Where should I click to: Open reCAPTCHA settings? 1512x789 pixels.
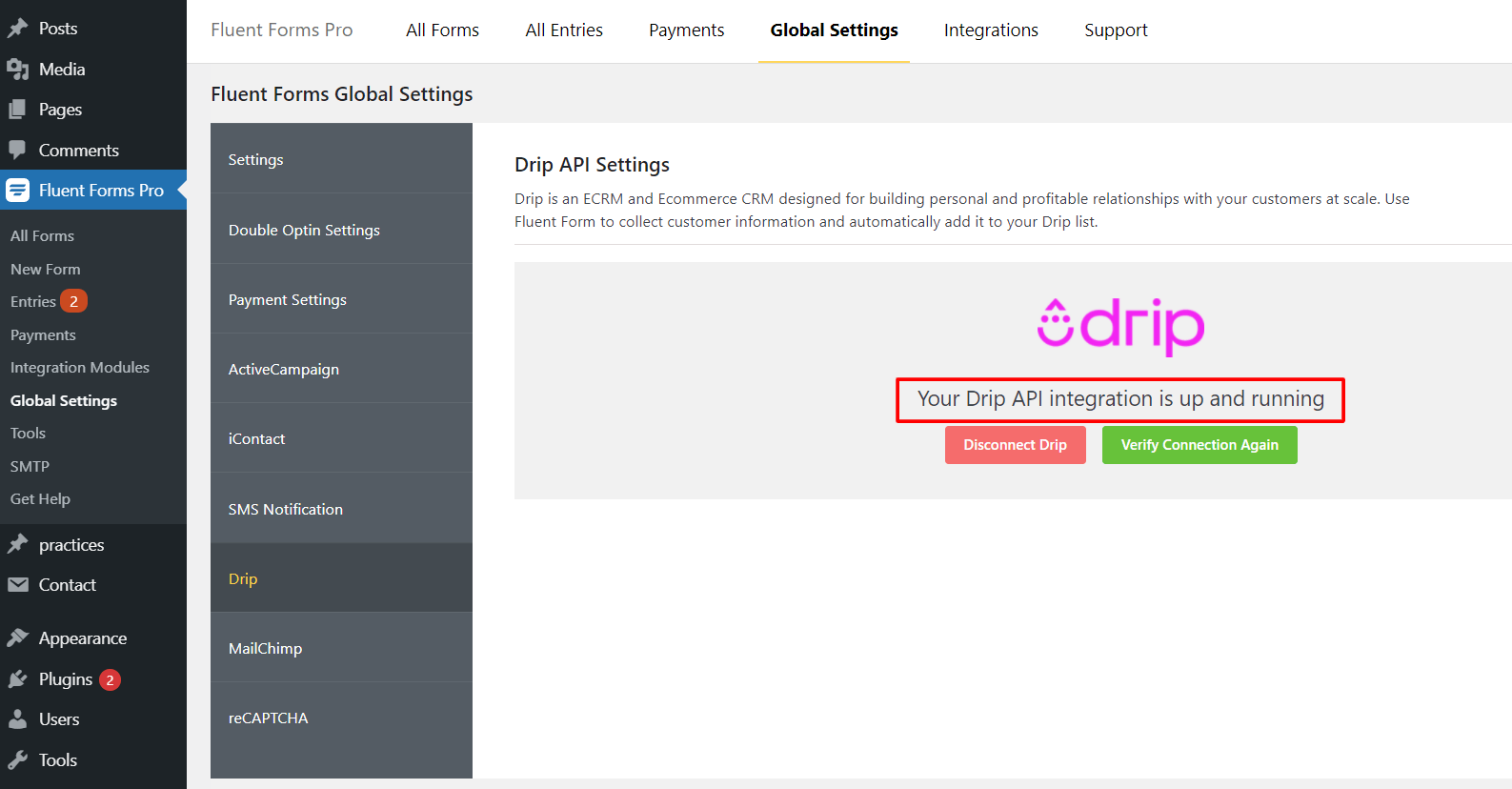point(341,718)
